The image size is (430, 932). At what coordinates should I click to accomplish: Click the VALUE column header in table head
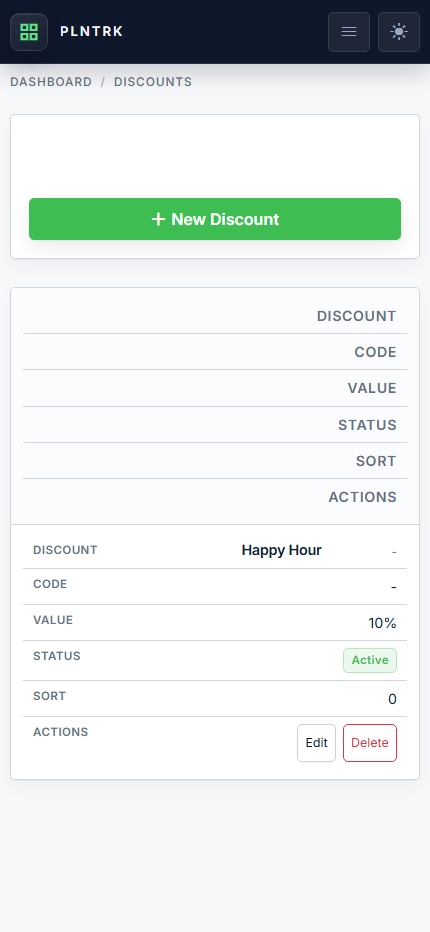[372, 389]
